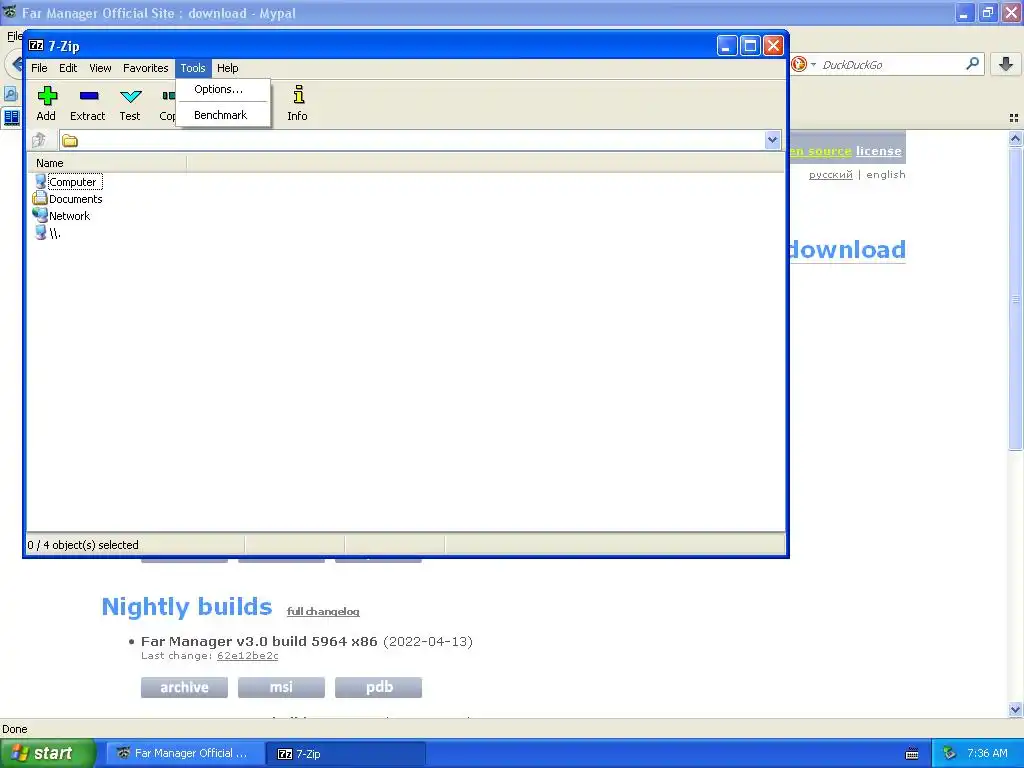
Task: Choose Benchmark from Tools menu
Action: (x=223, y=115)
